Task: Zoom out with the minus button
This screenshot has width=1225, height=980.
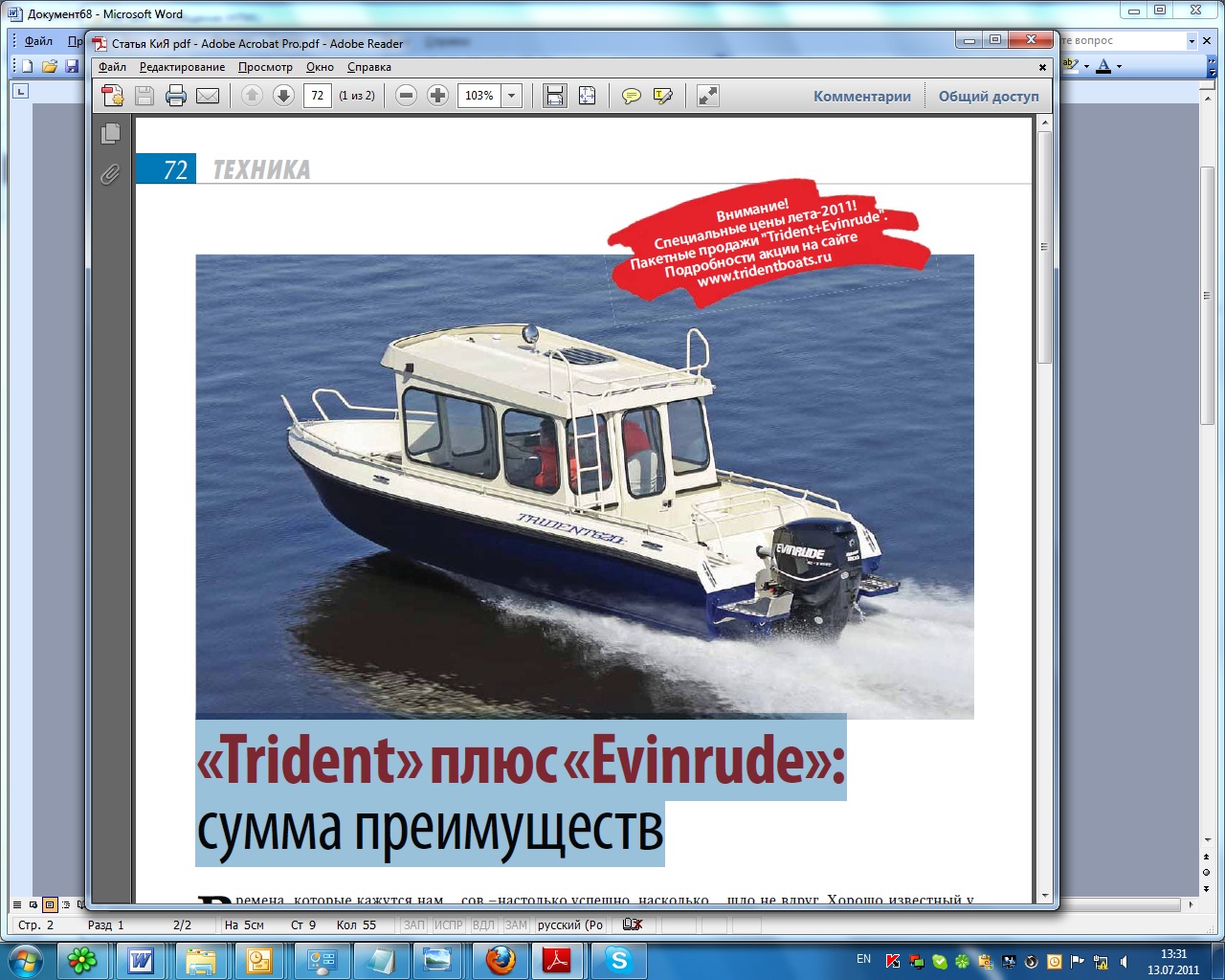Action: tap(406, 96)
